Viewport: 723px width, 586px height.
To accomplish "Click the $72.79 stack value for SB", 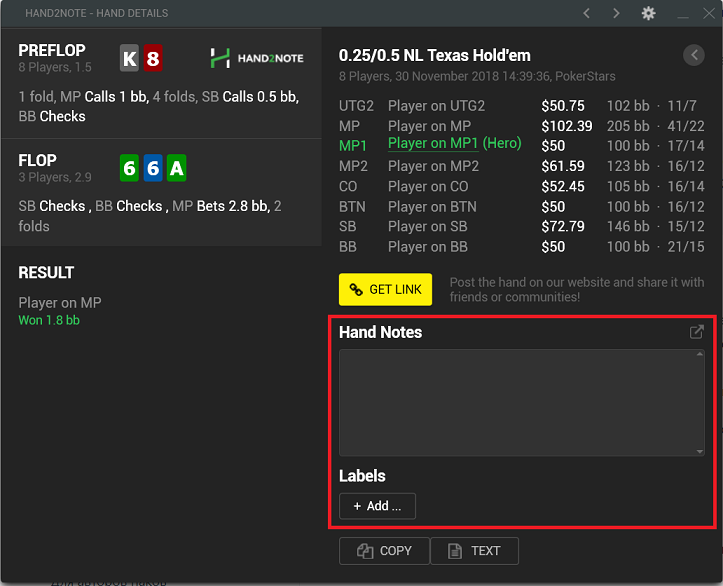I will (563, 226).
